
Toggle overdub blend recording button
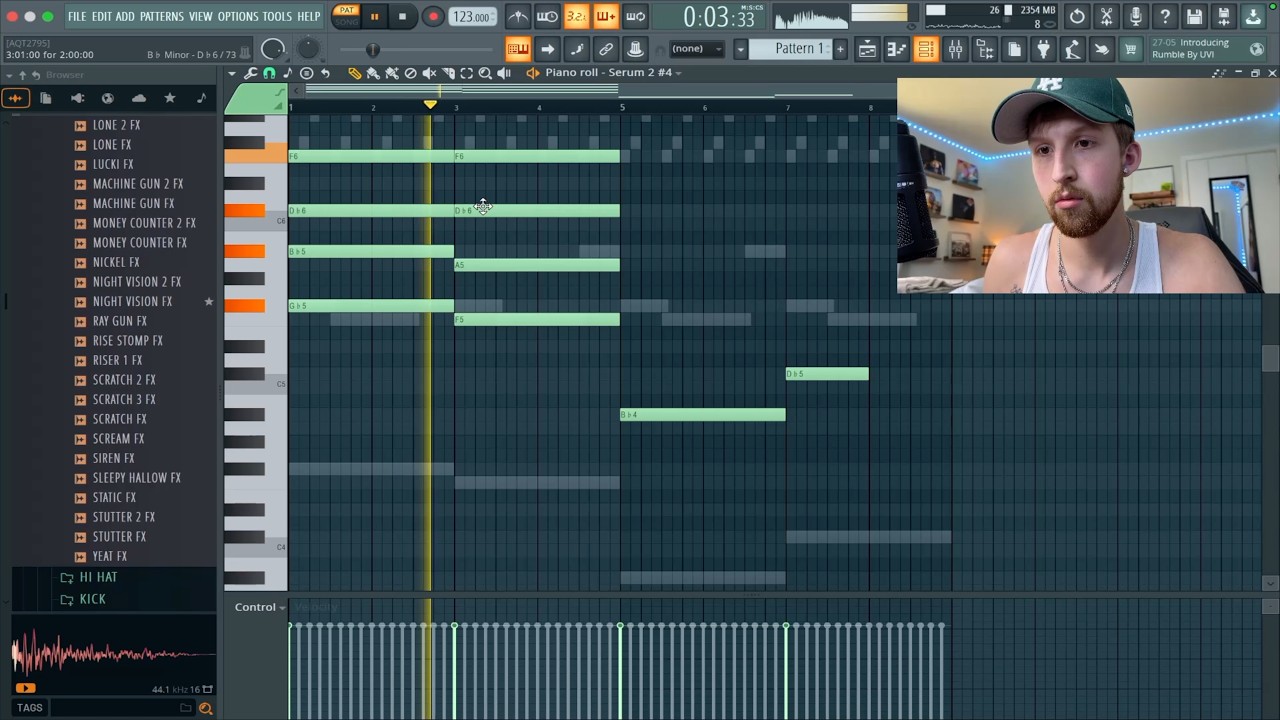pyautogui.click(x=606, y=16)
